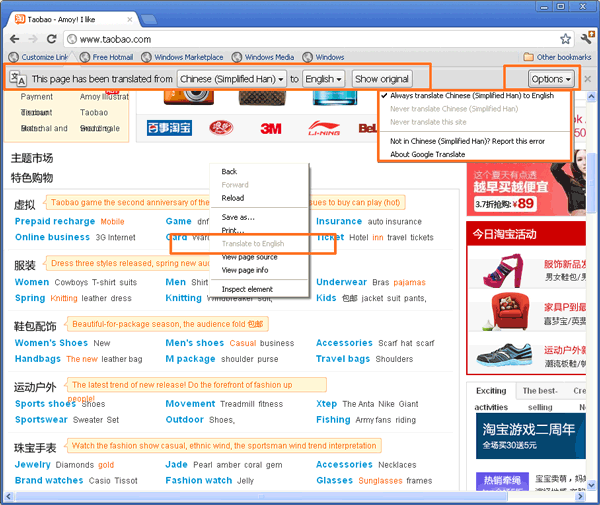The width and height of the screenshot is (600, 505).
Task: Open the Free Hotmail bookmark
Action: tap(105, 57)
